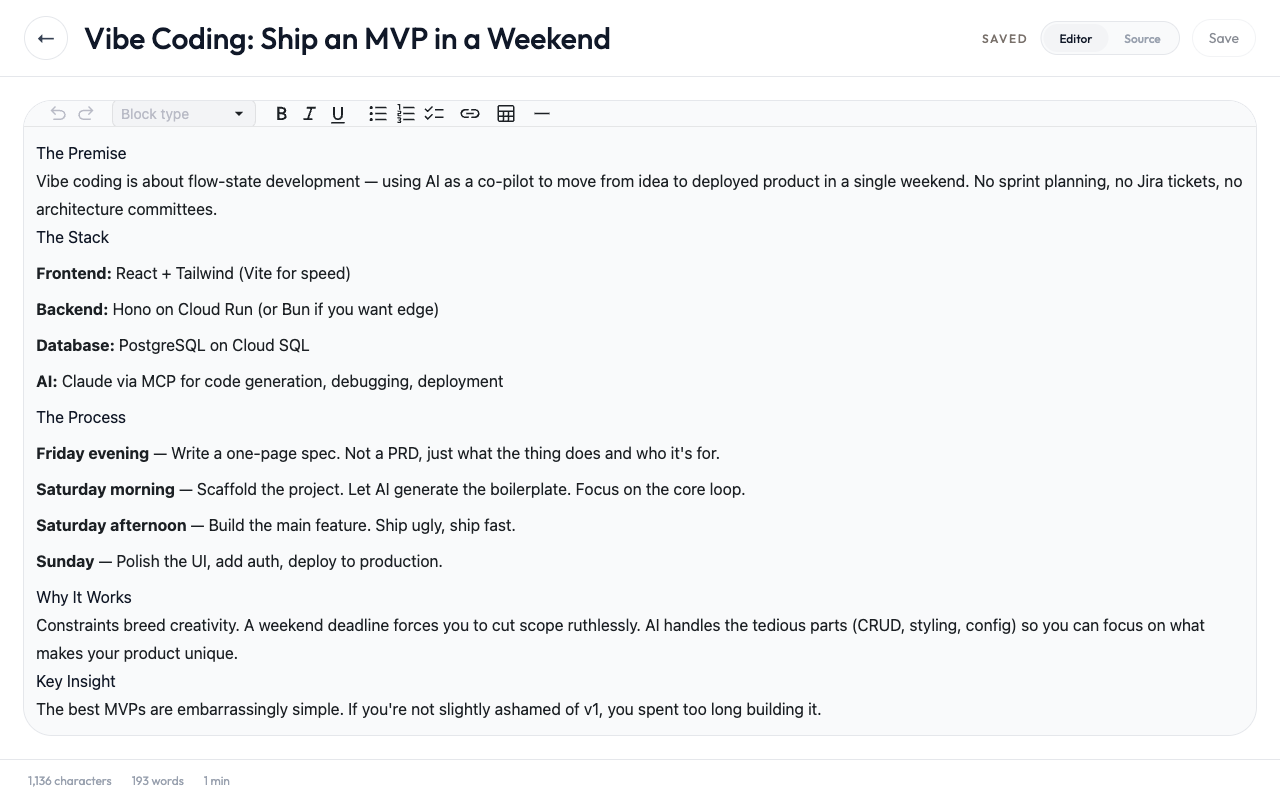
Task: Redo the last undone edit
Action: pyautogui.click(x=86, y=114)
